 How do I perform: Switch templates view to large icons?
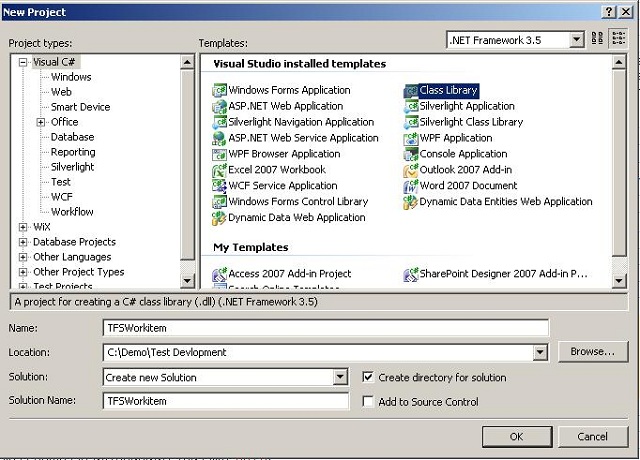[x=597, y=38]
